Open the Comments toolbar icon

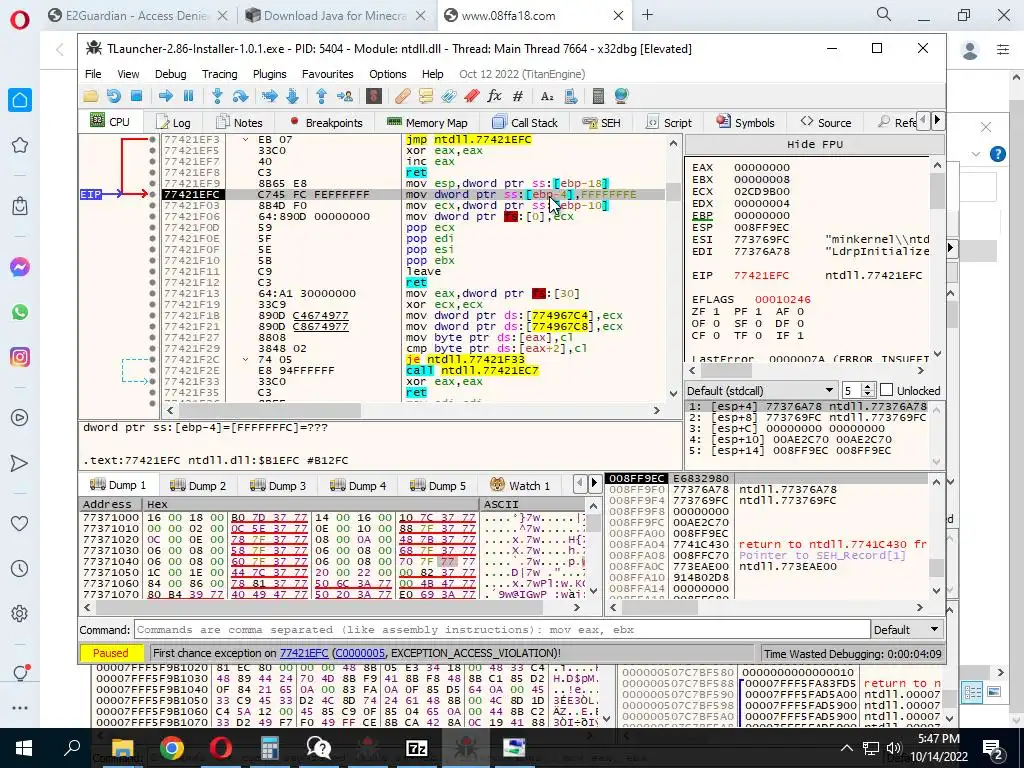point(426,97)
